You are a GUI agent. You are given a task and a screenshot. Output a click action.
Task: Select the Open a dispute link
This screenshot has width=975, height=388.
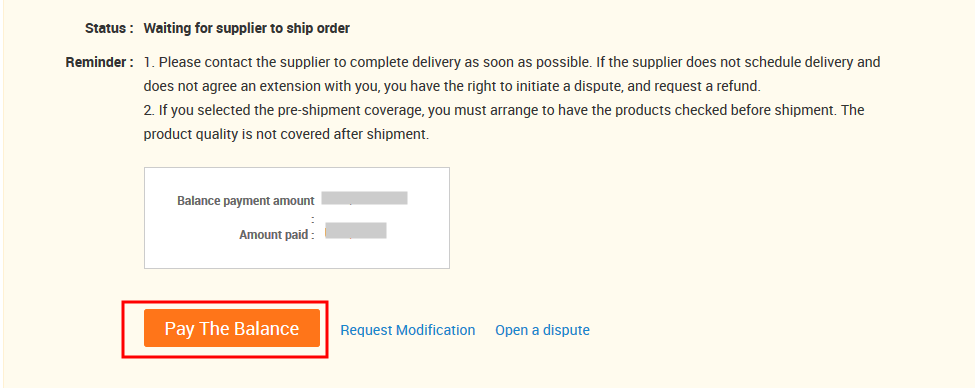pos(542,330)
